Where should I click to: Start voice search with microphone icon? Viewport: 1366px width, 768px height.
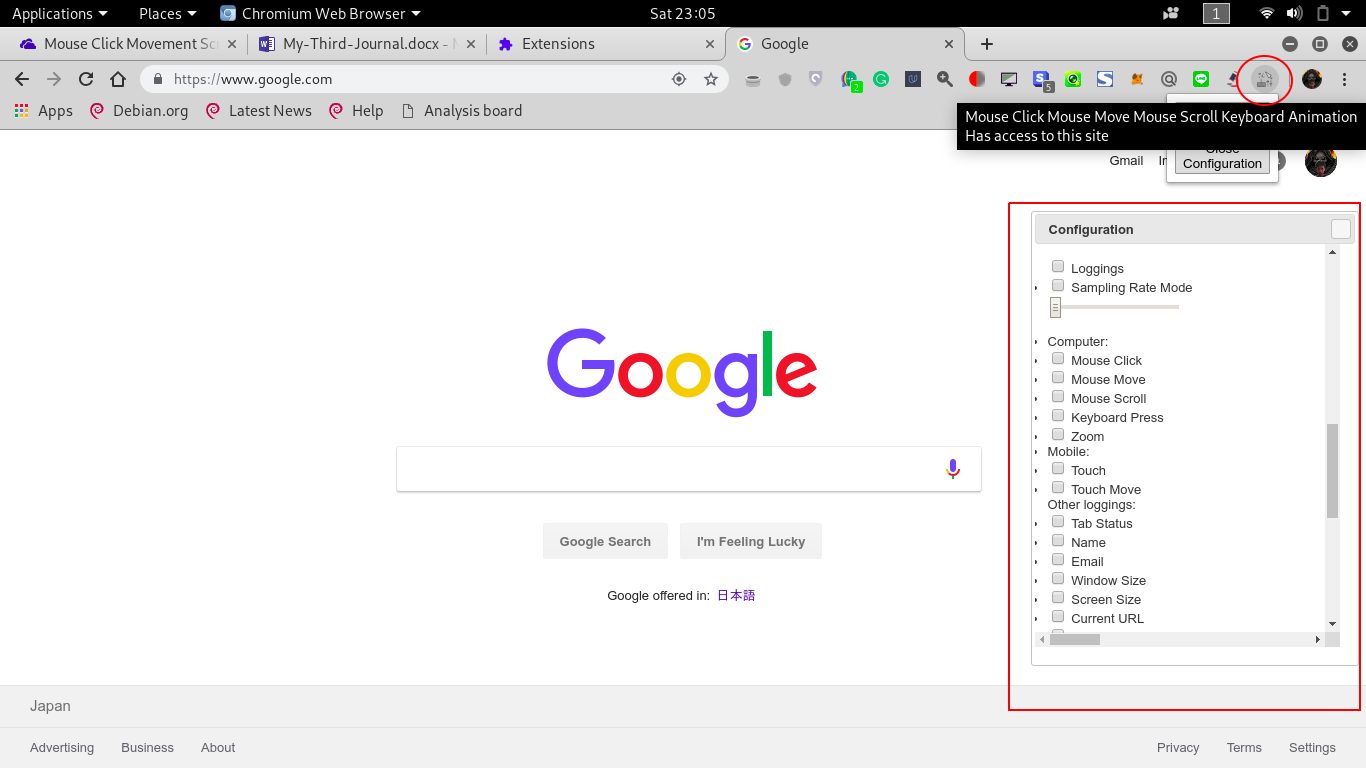[953, 469]
